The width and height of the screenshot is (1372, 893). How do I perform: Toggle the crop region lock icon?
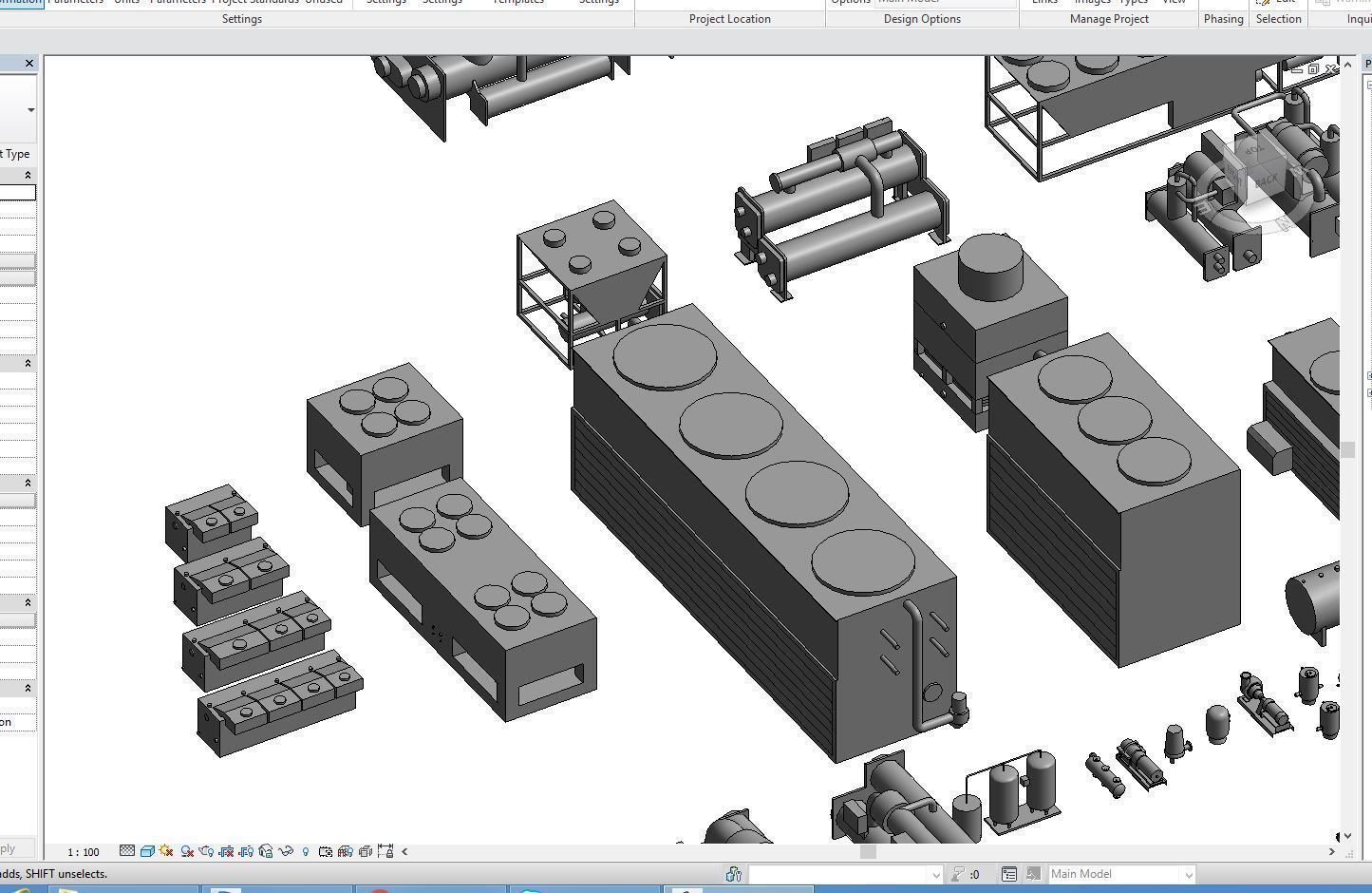(x=384, y=851)
